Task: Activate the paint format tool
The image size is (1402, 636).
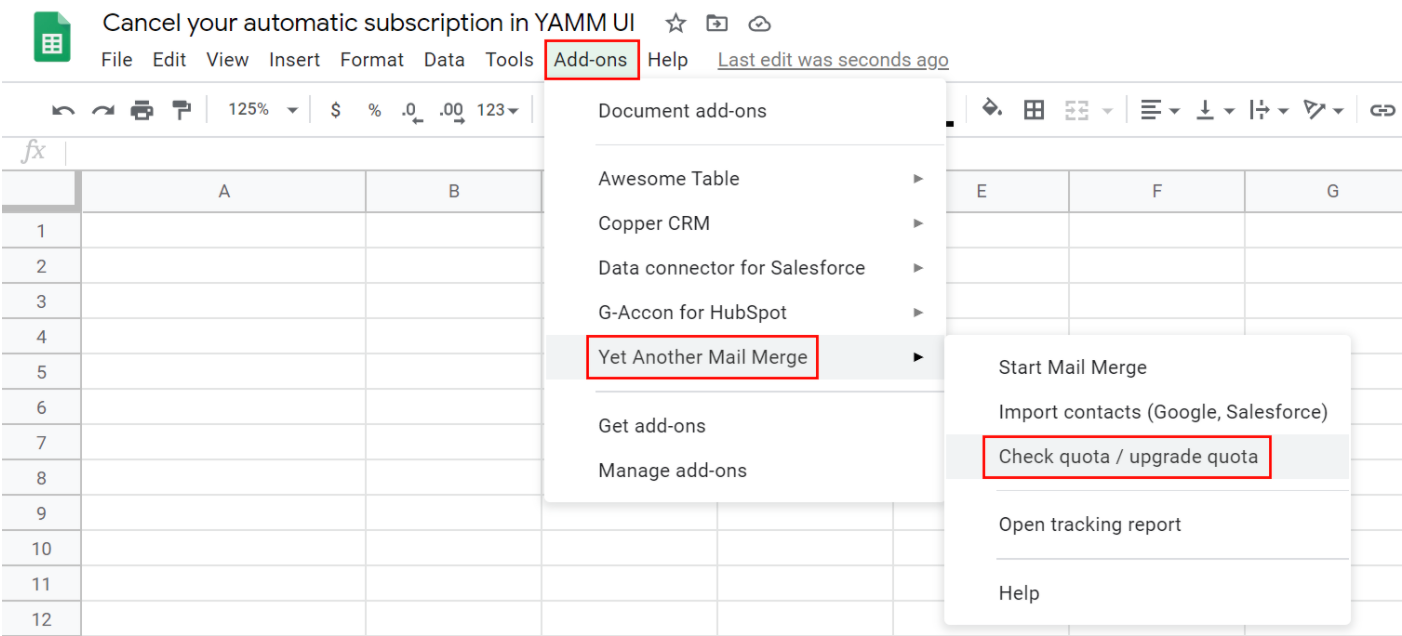Action: (x=181, y=110)
